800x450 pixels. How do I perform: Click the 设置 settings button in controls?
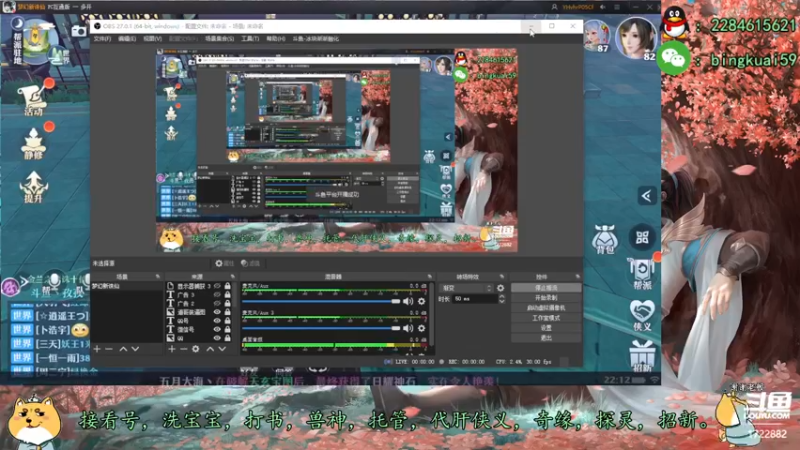546,328
